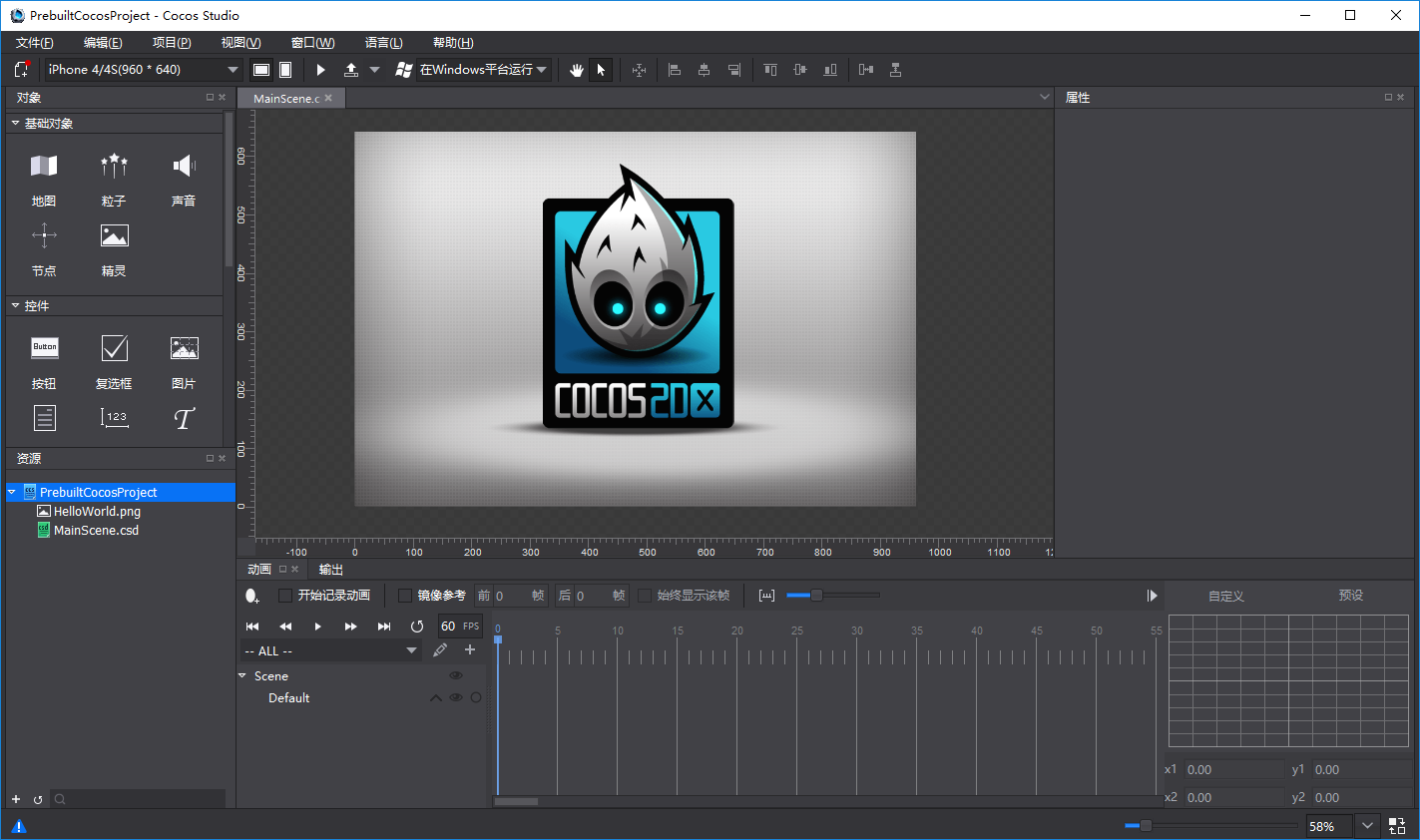This screenshot has height=840, width=1420.
Task: Click the timeline zoom slider
Action: point(833,596)
